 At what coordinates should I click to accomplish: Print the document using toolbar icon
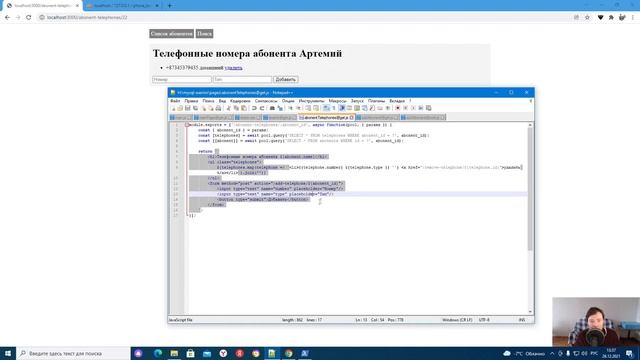click(218, 108)
